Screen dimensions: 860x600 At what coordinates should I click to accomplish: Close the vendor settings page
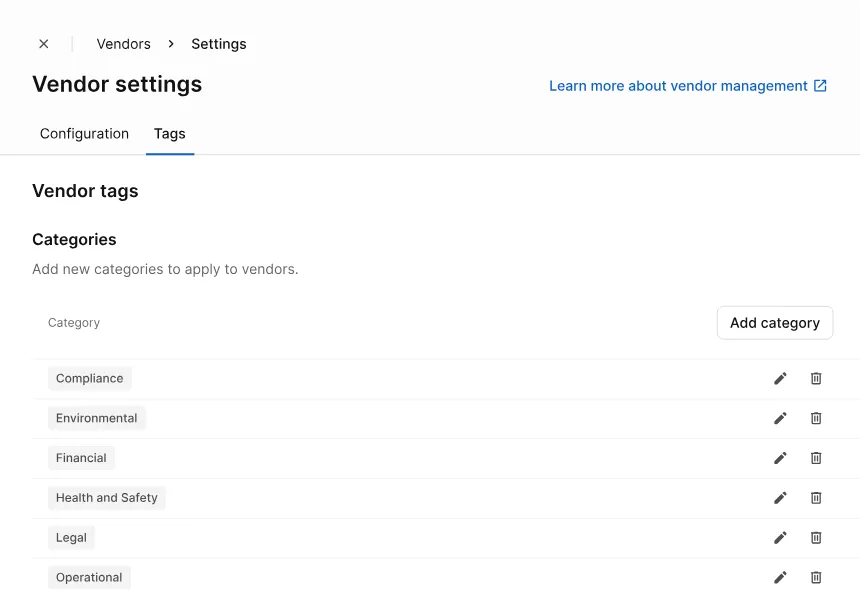44,44
